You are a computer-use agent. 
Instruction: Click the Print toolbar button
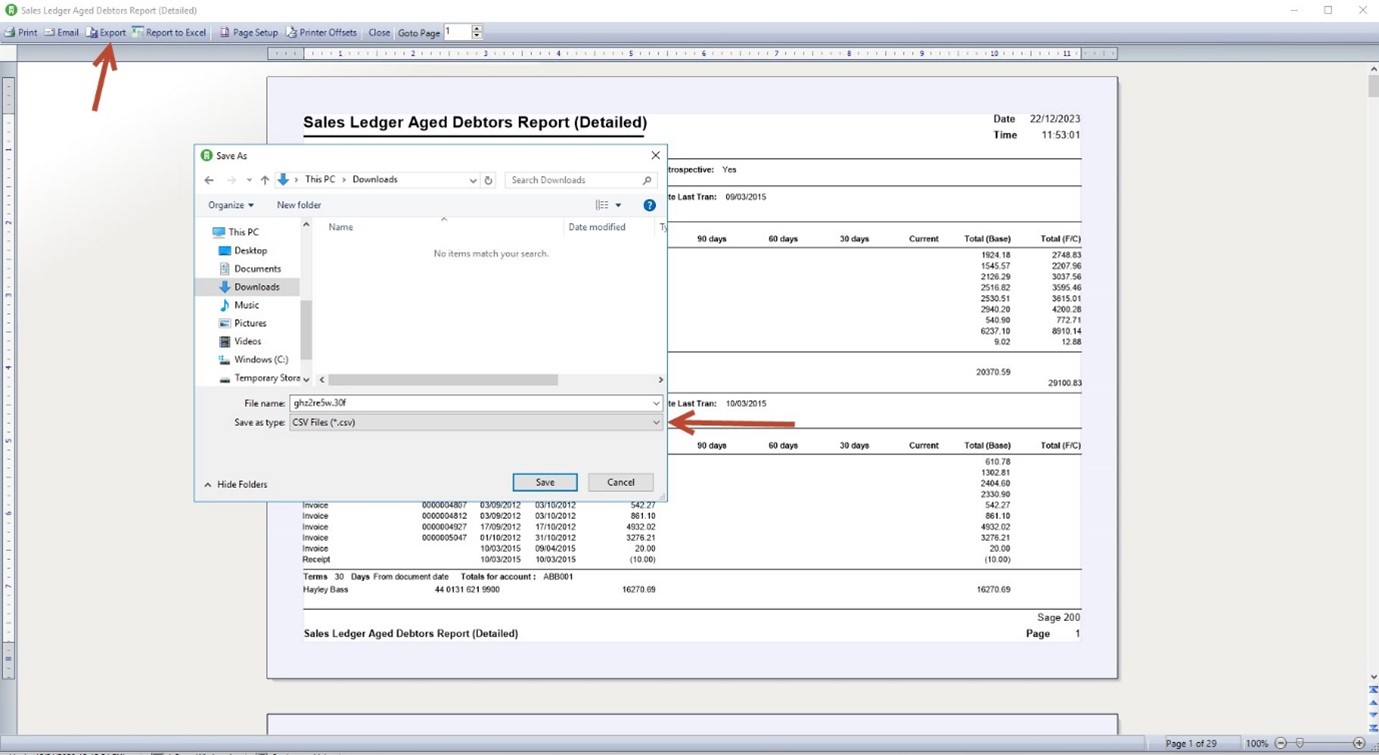(x=21, y=32)
